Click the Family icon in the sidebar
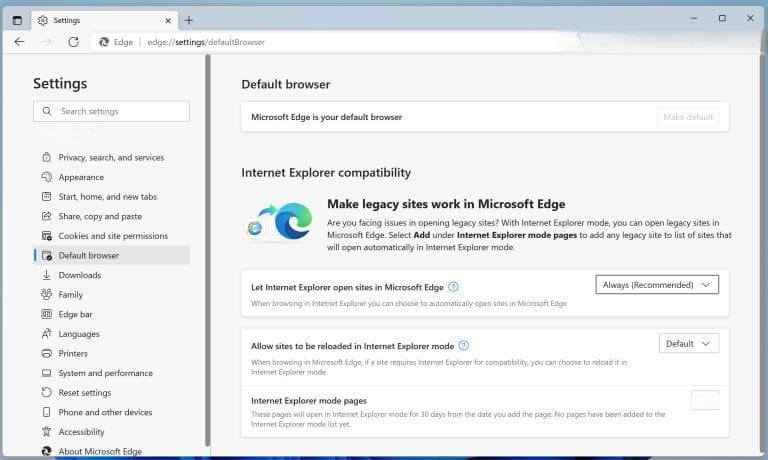The width and height of the screenshot is (768, 460). 47,294
